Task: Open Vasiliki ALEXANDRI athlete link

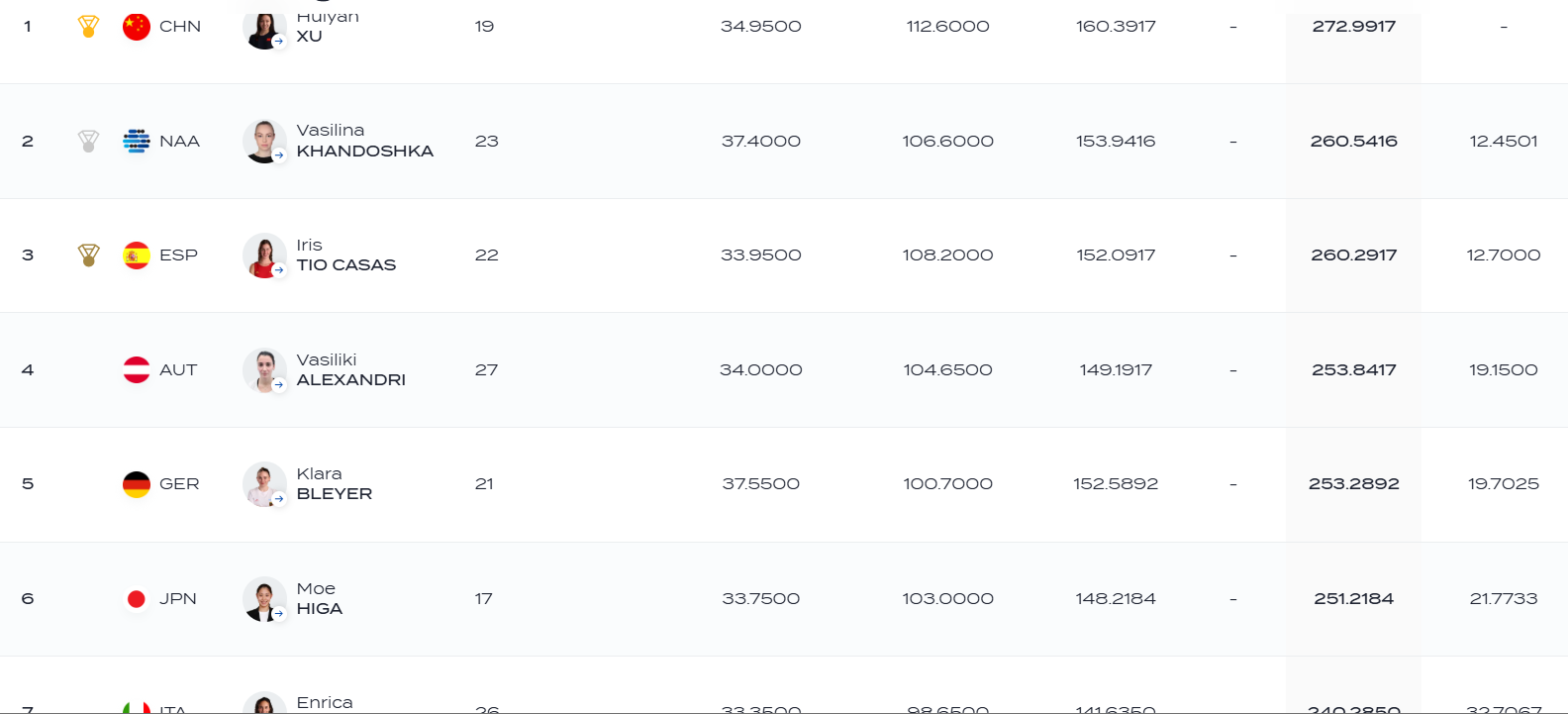Action: [x=350, y=370]
